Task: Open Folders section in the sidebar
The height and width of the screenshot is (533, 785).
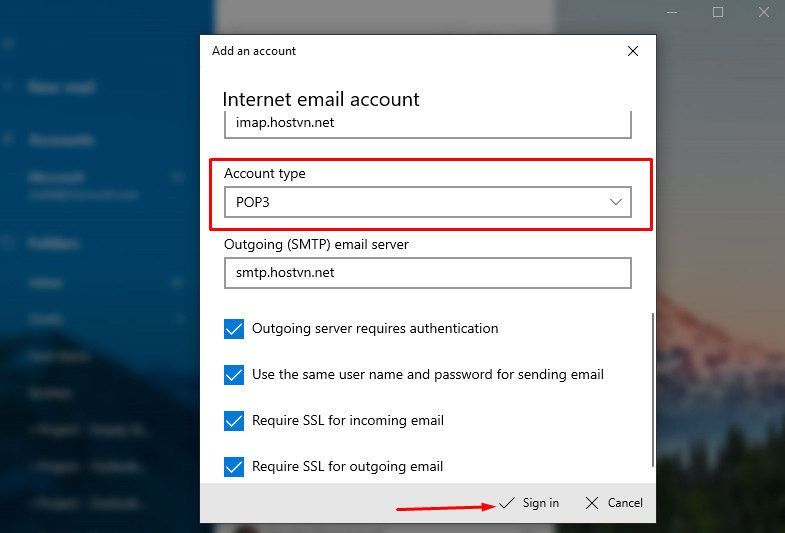Action: pyautogui.click(x=54, y=243)
